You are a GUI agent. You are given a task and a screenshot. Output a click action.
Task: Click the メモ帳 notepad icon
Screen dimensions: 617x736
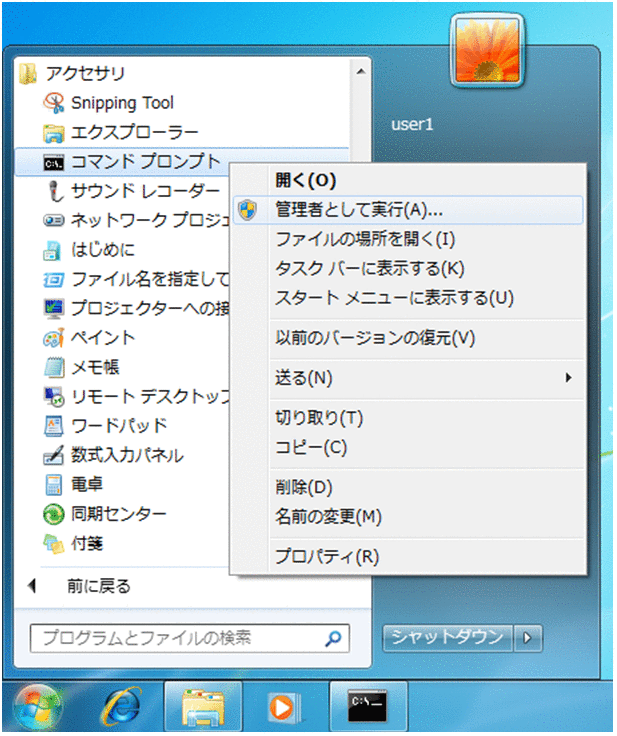point(54,368)
